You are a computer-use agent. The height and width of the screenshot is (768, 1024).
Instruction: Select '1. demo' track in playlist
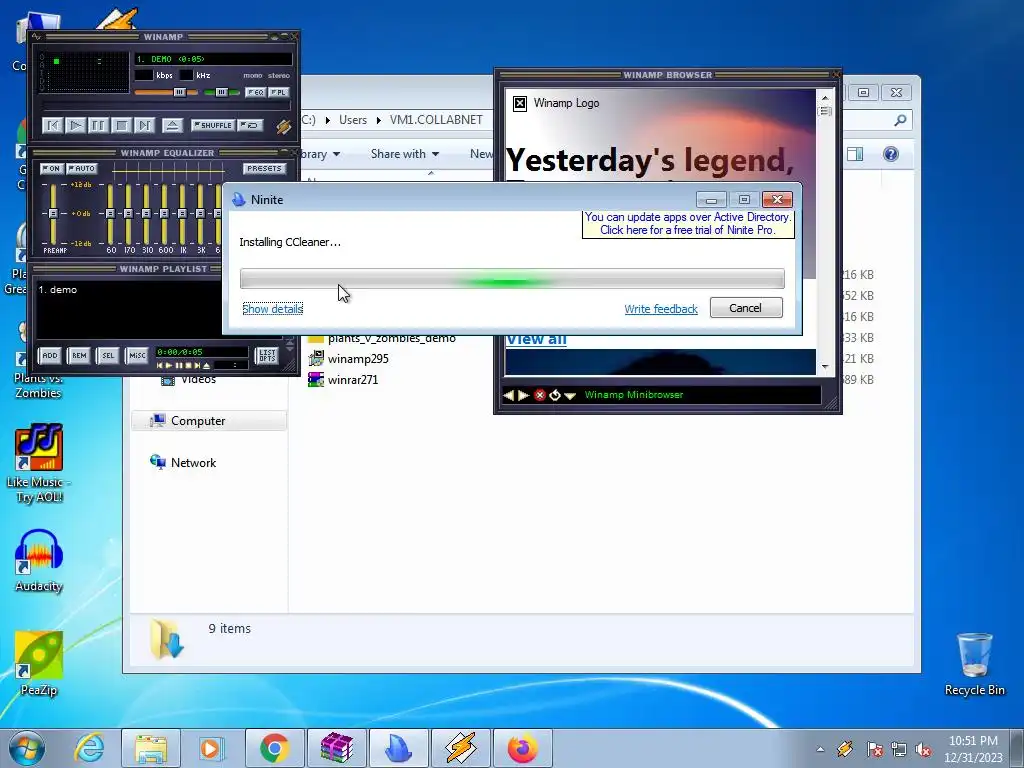pyautogui.click(x=57, y=289)
